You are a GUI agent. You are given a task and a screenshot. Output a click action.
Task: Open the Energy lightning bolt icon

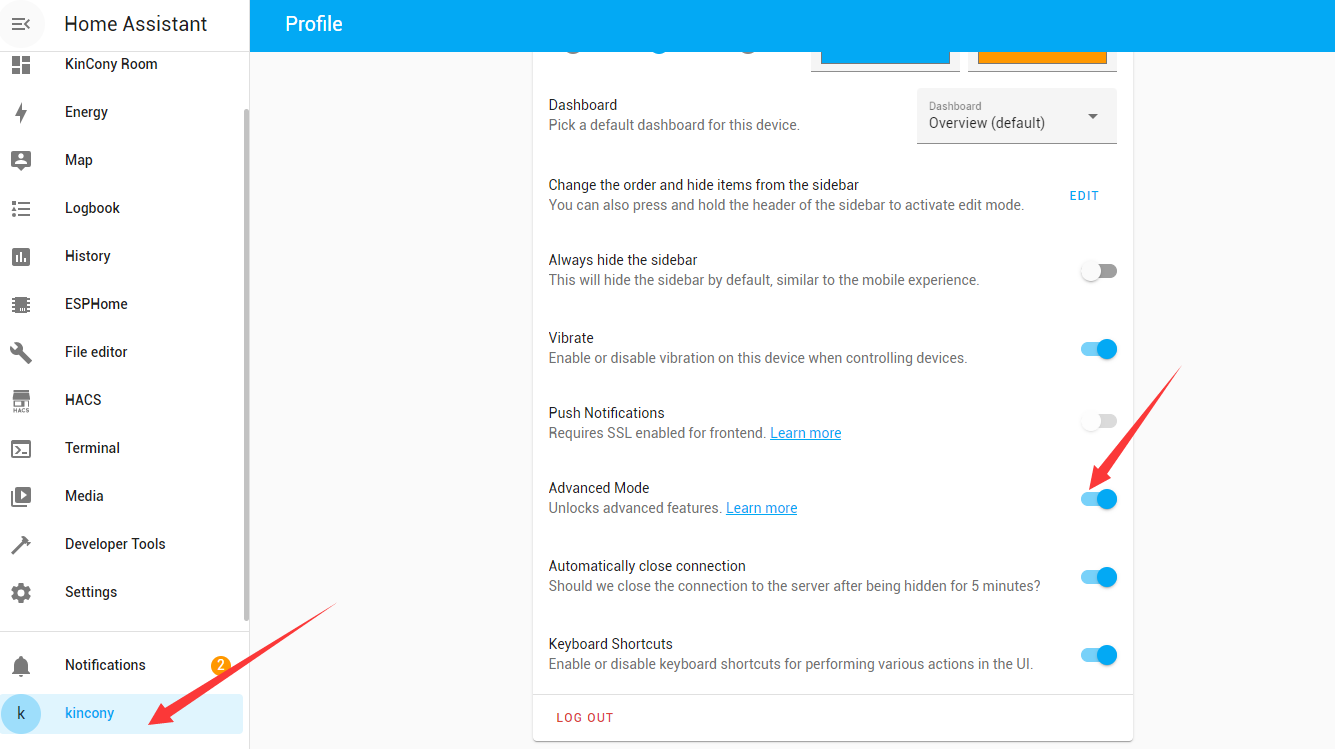[21, 112]
